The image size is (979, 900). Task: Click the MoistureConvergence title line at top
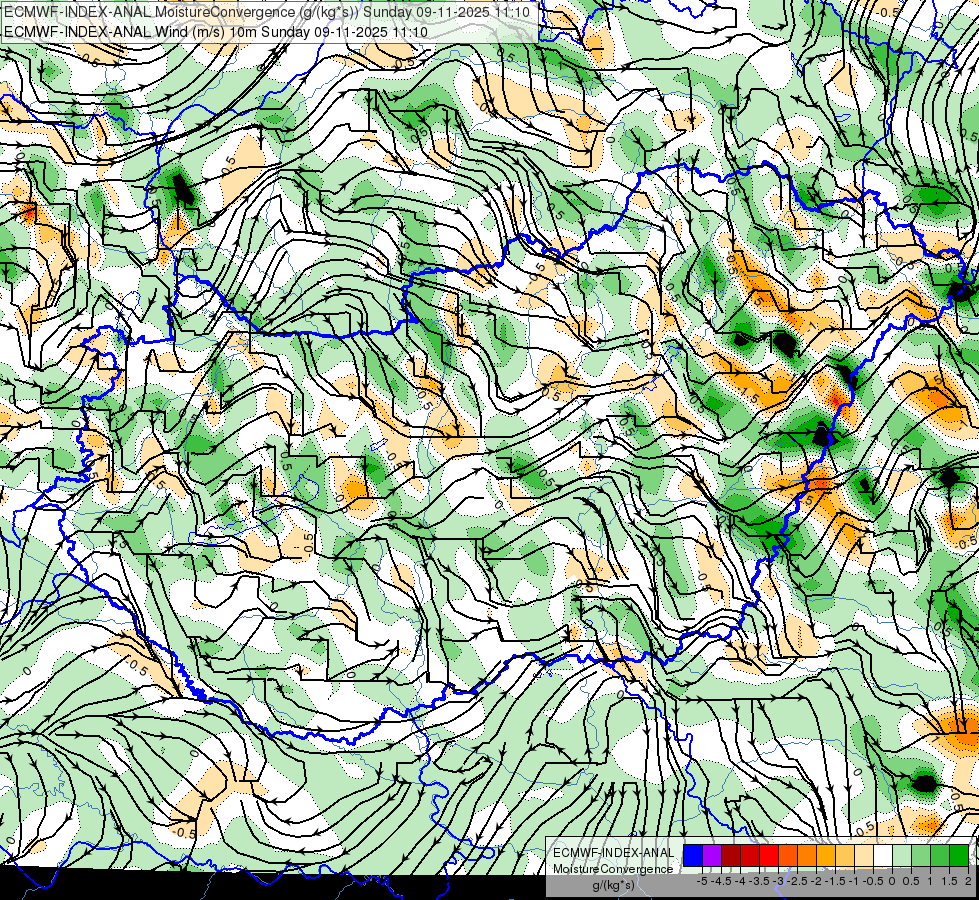tap(267, 12)
